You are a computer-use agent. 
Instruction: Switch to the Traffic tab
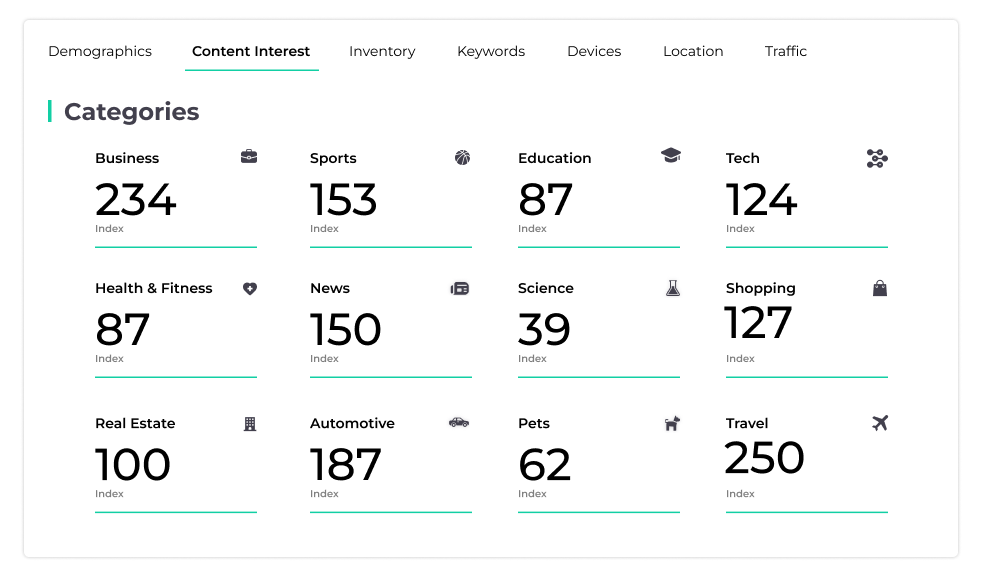pyautogui.click(x=786, y=51)
